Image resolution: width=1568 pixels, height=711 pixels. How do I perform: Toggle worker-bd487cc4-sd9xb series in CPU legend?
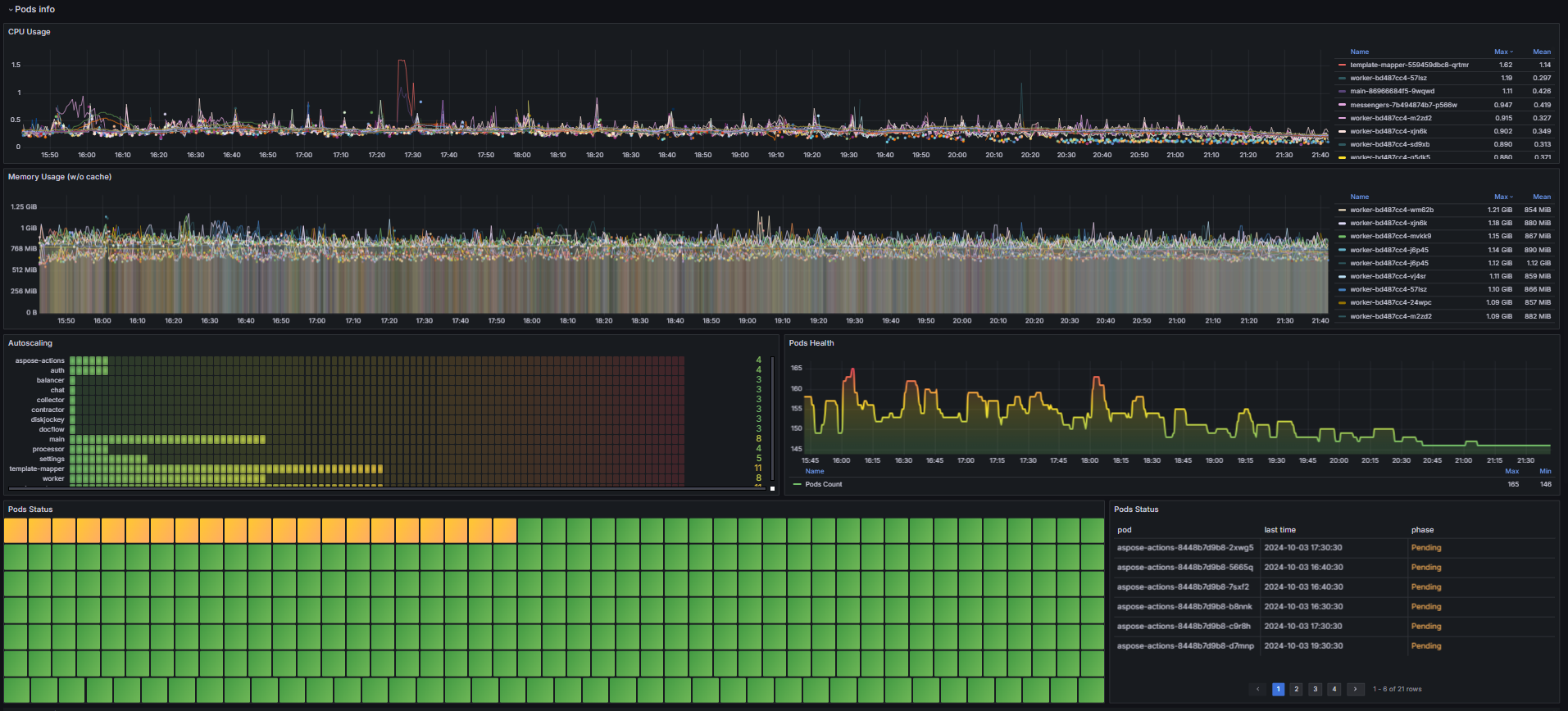tap(1390, 144)
